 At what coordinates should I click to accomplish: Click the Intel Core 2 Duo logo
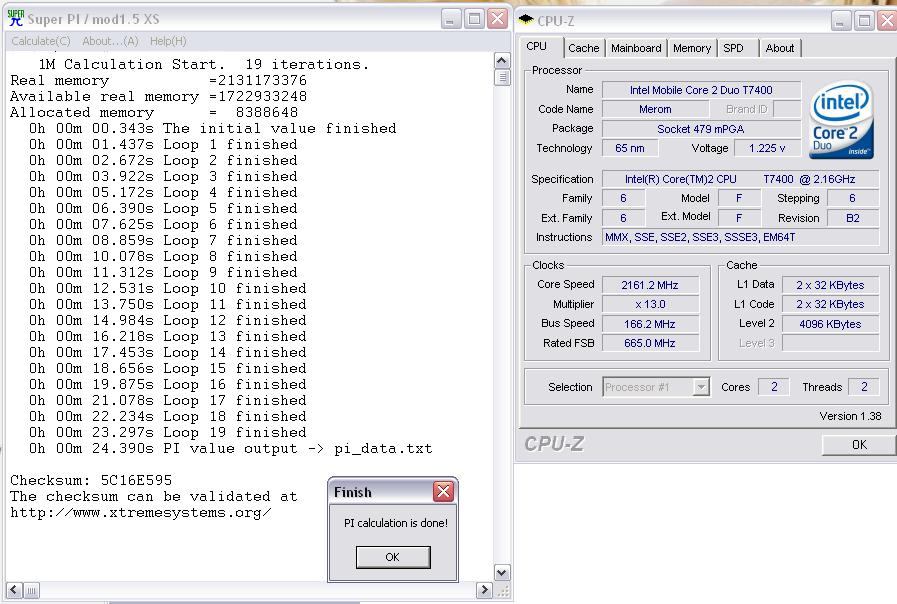pos(841,120)
